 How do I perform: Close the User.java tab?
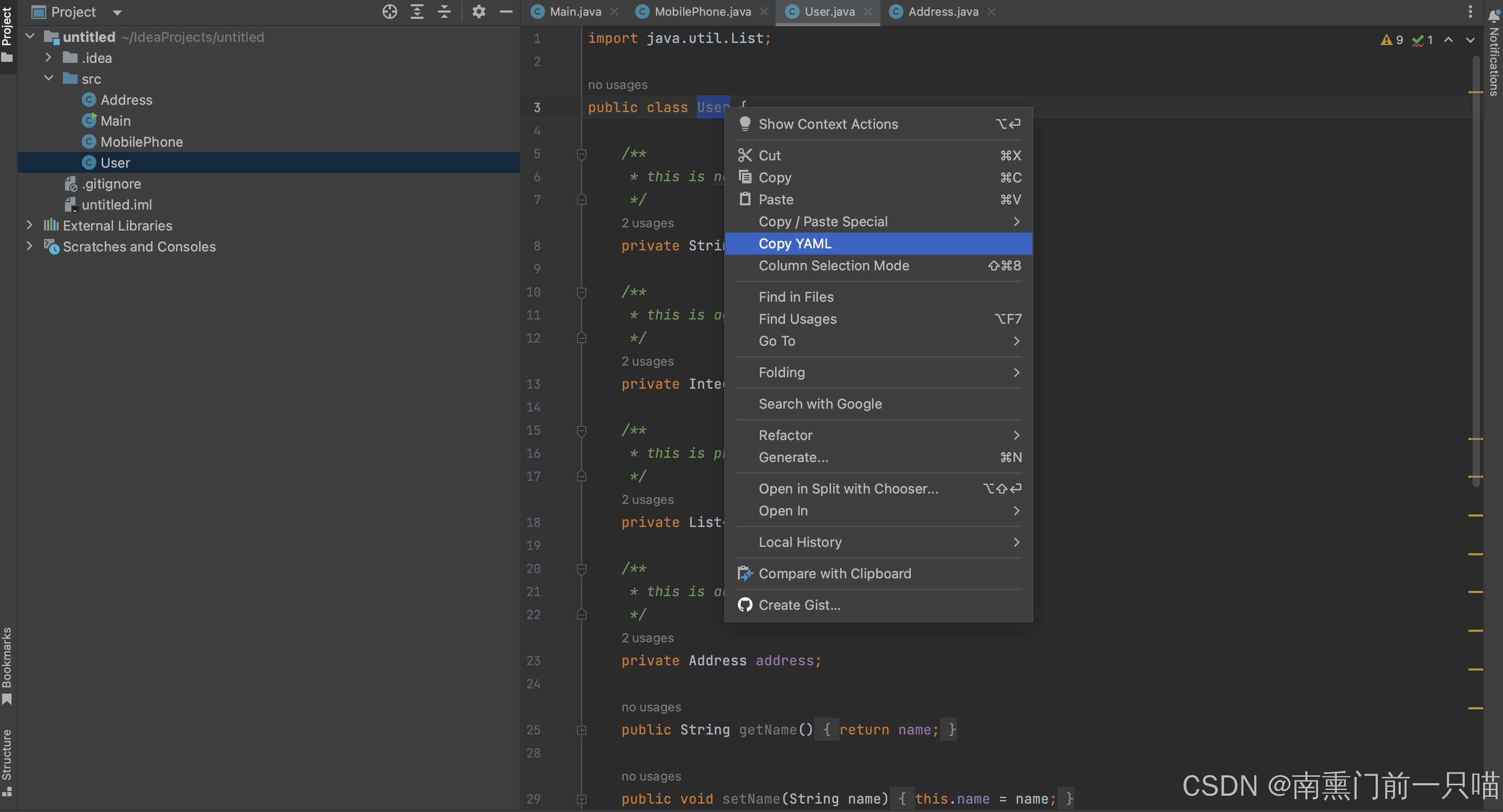pos(868,12)
